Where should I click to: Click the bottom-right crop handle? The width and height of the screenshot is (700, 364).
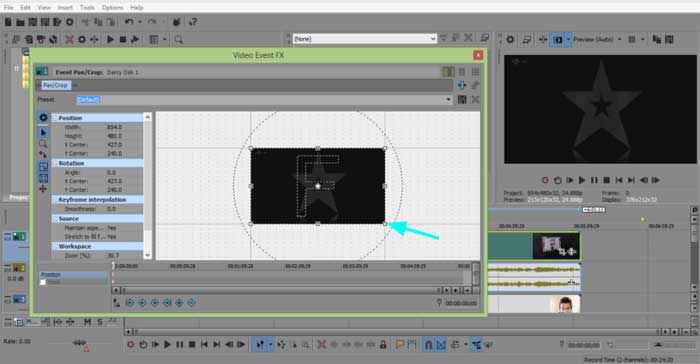(385, 223)
